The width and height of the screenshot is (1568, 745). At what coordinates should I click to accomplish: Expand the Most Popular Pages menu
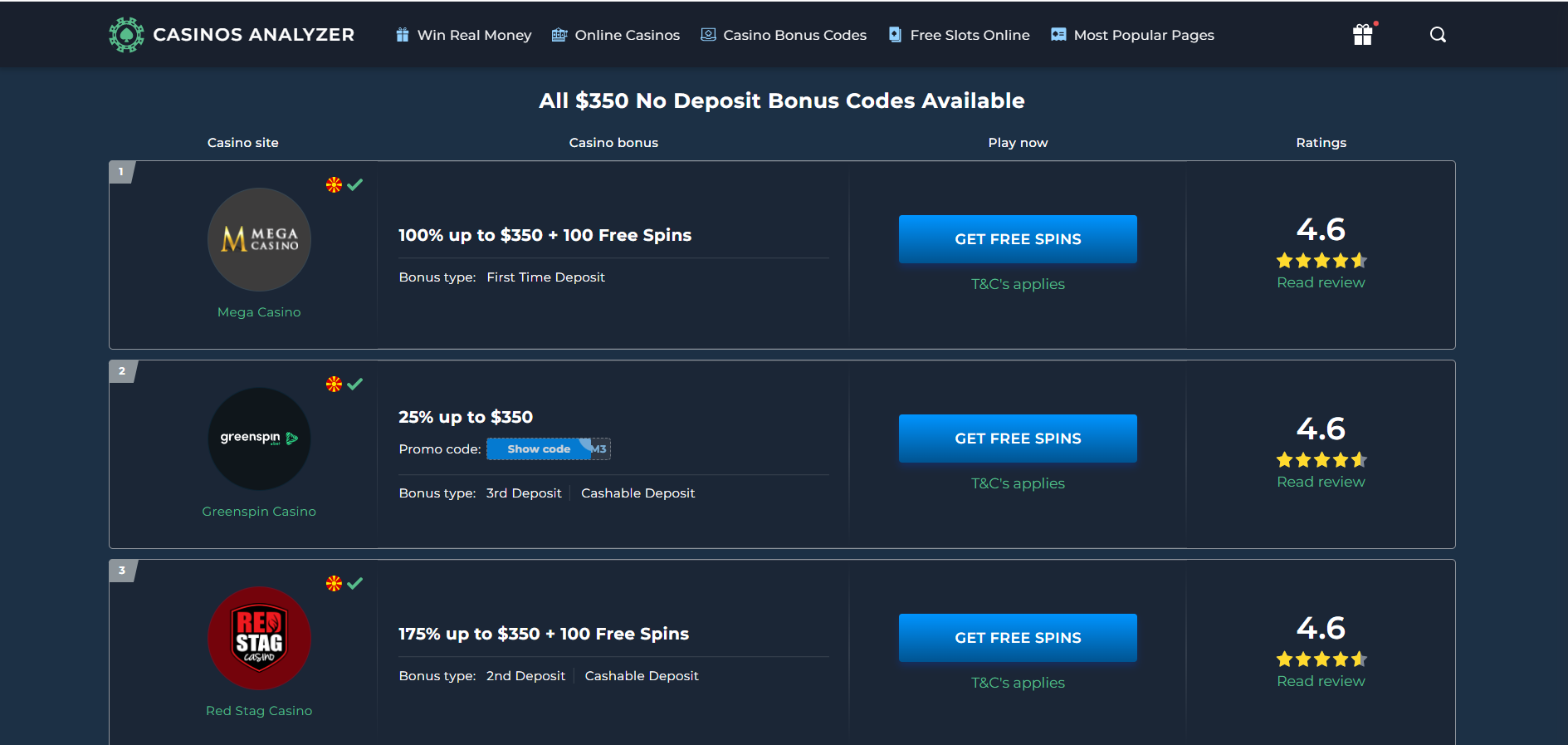point(1132,35)
